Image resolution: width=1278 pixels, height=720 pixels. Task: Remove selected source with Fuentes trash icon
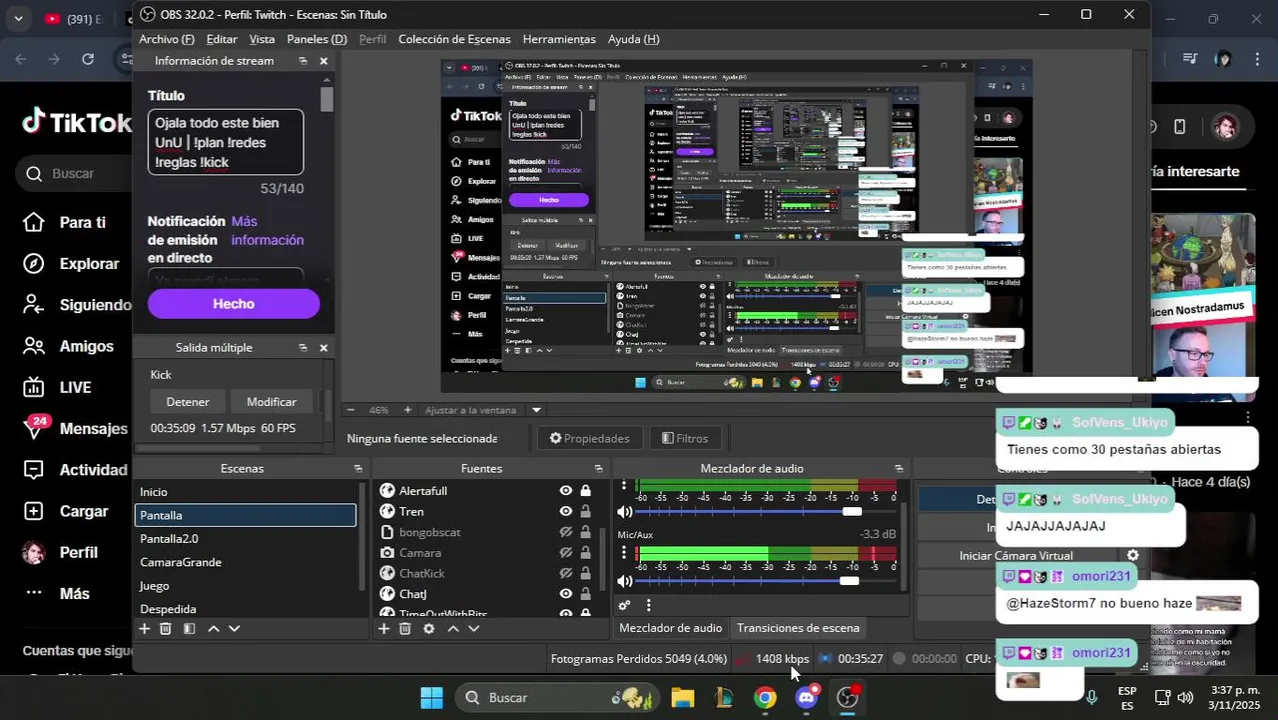pos(405,629)
